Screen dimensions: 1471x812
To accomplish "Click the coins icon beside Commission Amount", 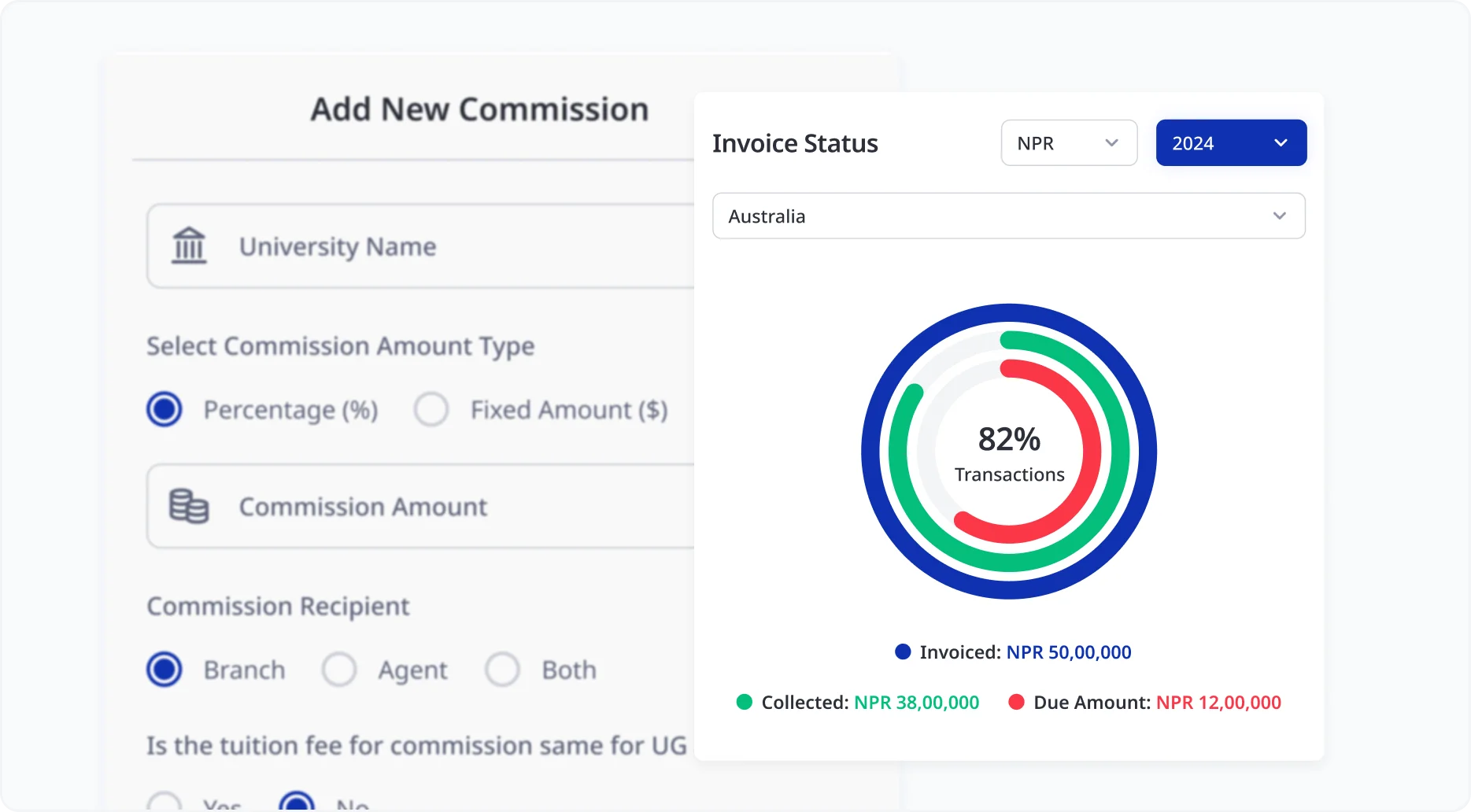I will (190, 506).
